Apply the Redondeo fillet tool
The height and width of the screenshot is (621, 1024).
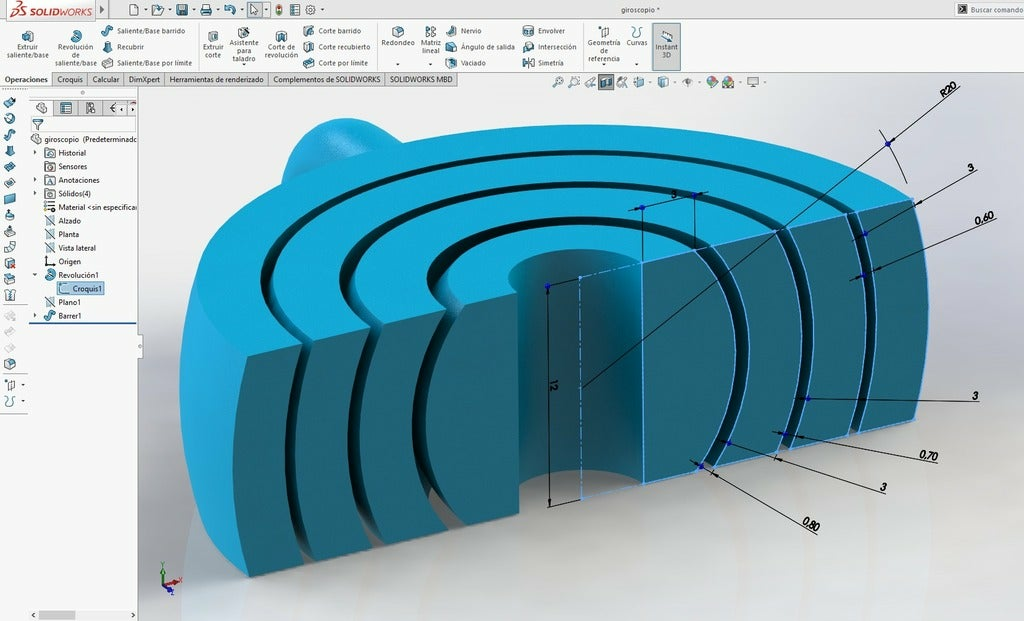[398, 37]
